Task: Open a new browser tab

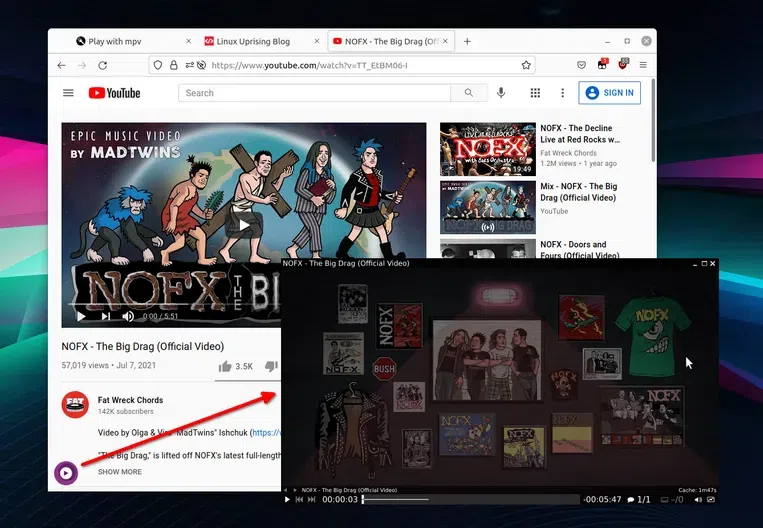Action: click(467, 41)
